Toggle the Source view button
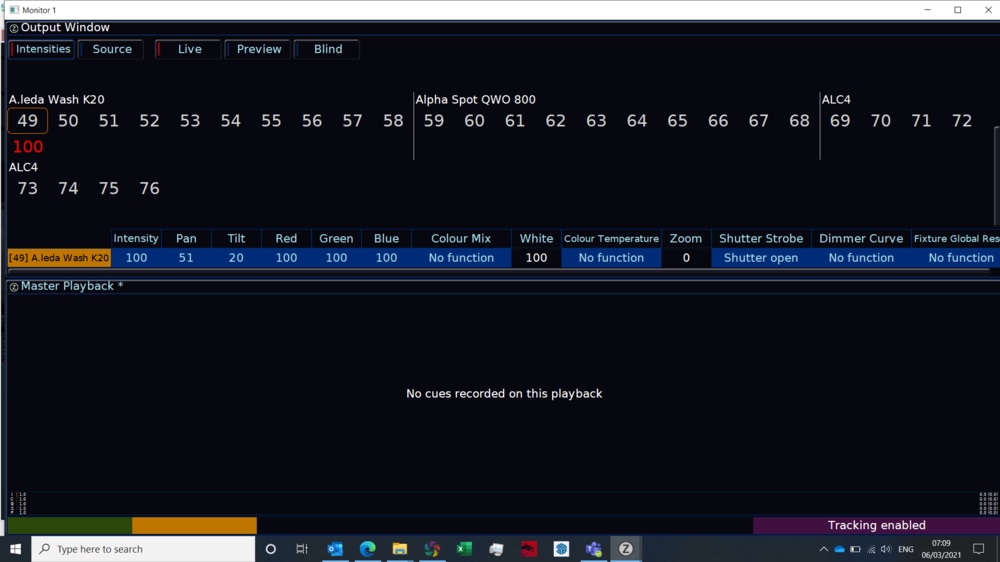The image size is (1000, 562). coord(111,49)
